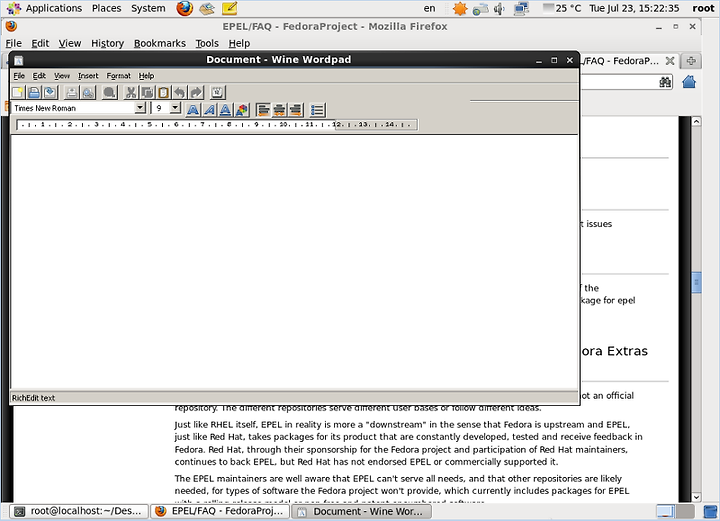720x521 pixels.
Task: Click the Insert date and time icon
Action: (x=218, y=92)
